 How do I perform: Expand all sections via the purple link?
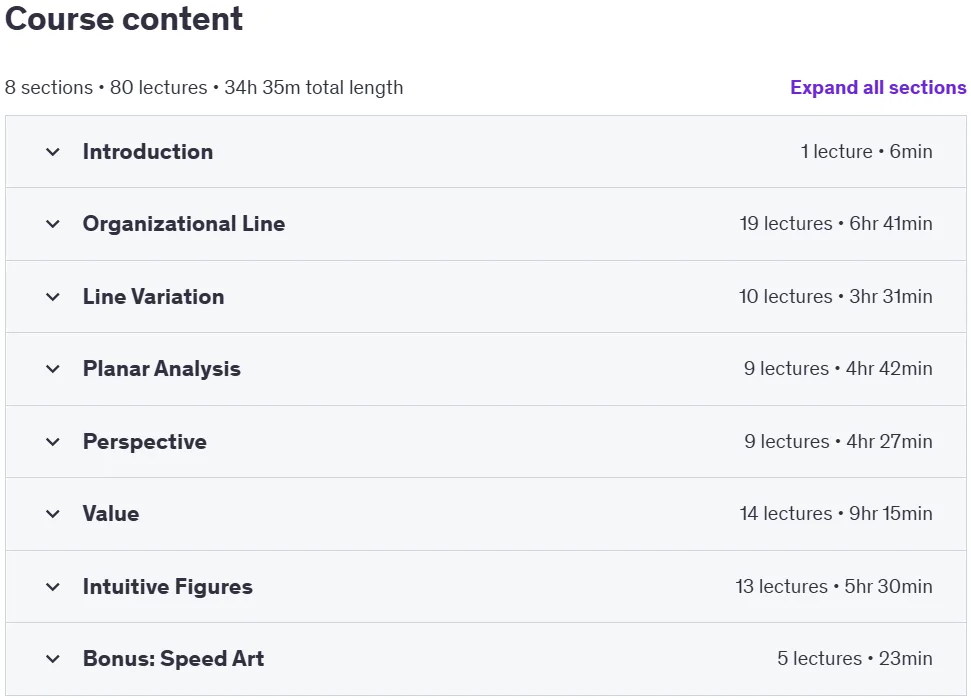coord(878,87)
